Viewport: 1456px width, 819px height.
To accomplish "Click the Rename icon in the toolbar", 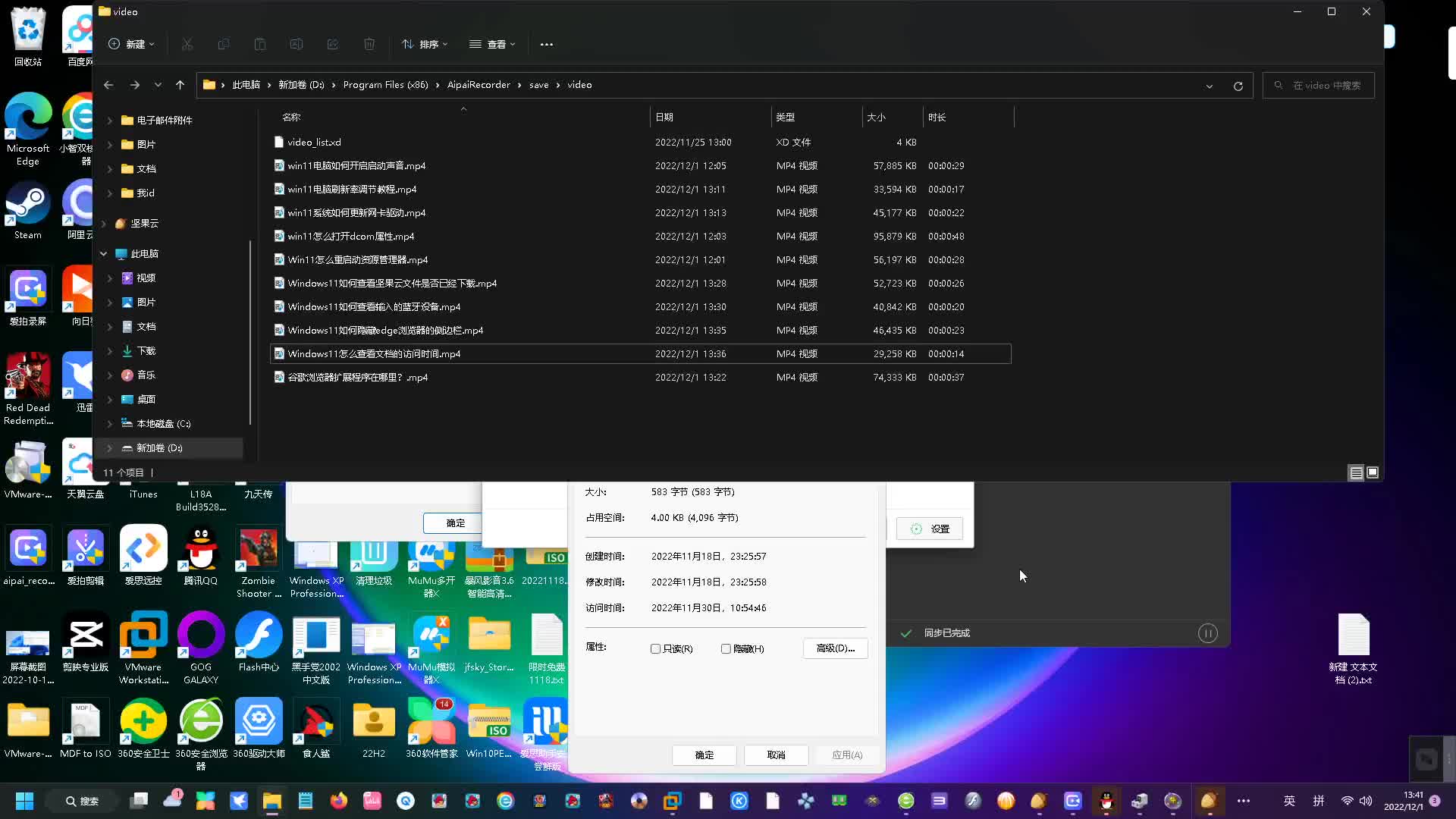I will [296, 44].
